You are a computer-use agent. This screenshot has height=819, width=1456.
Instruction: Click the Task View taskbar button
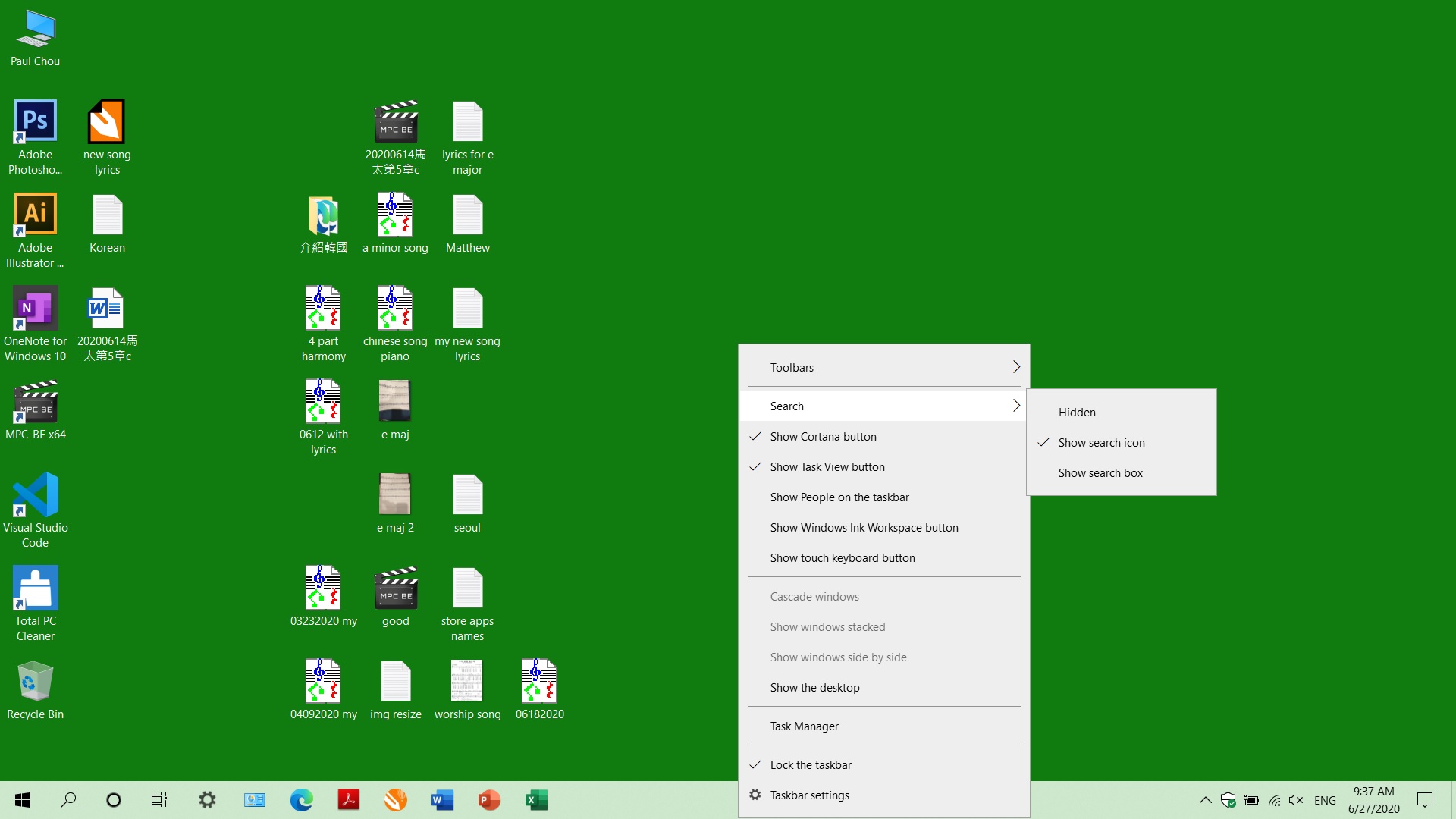point(159,799)
